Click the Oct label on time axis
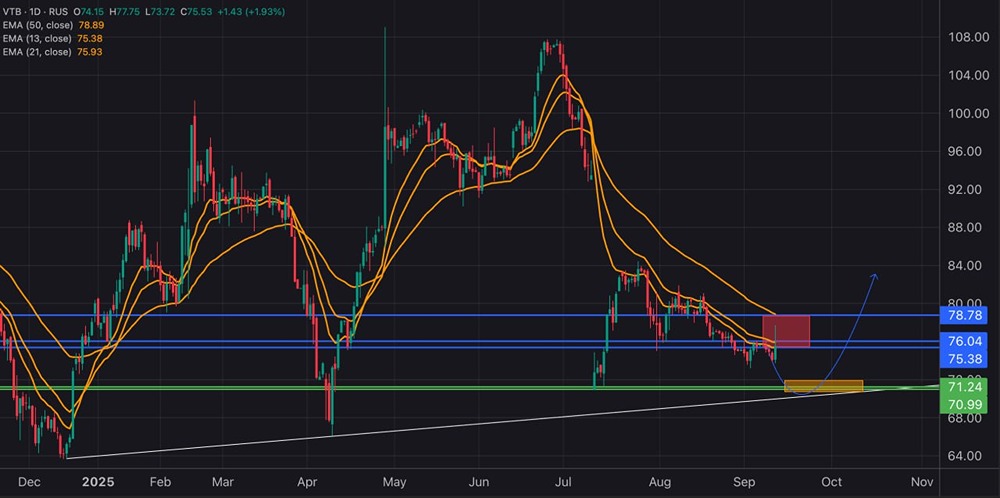The width and height of the screenshot is (1000, 498). tap(832, 482)
